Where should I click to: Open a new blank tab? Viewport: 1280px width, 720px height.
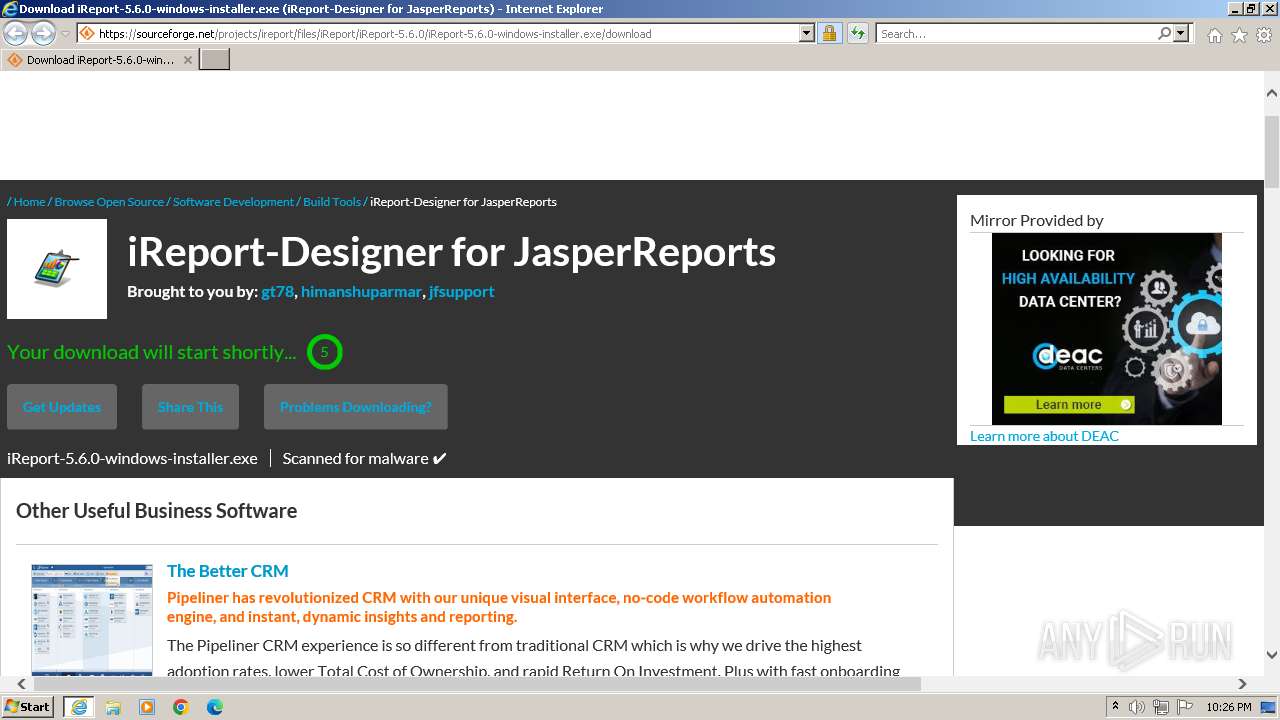click(215, 59)
